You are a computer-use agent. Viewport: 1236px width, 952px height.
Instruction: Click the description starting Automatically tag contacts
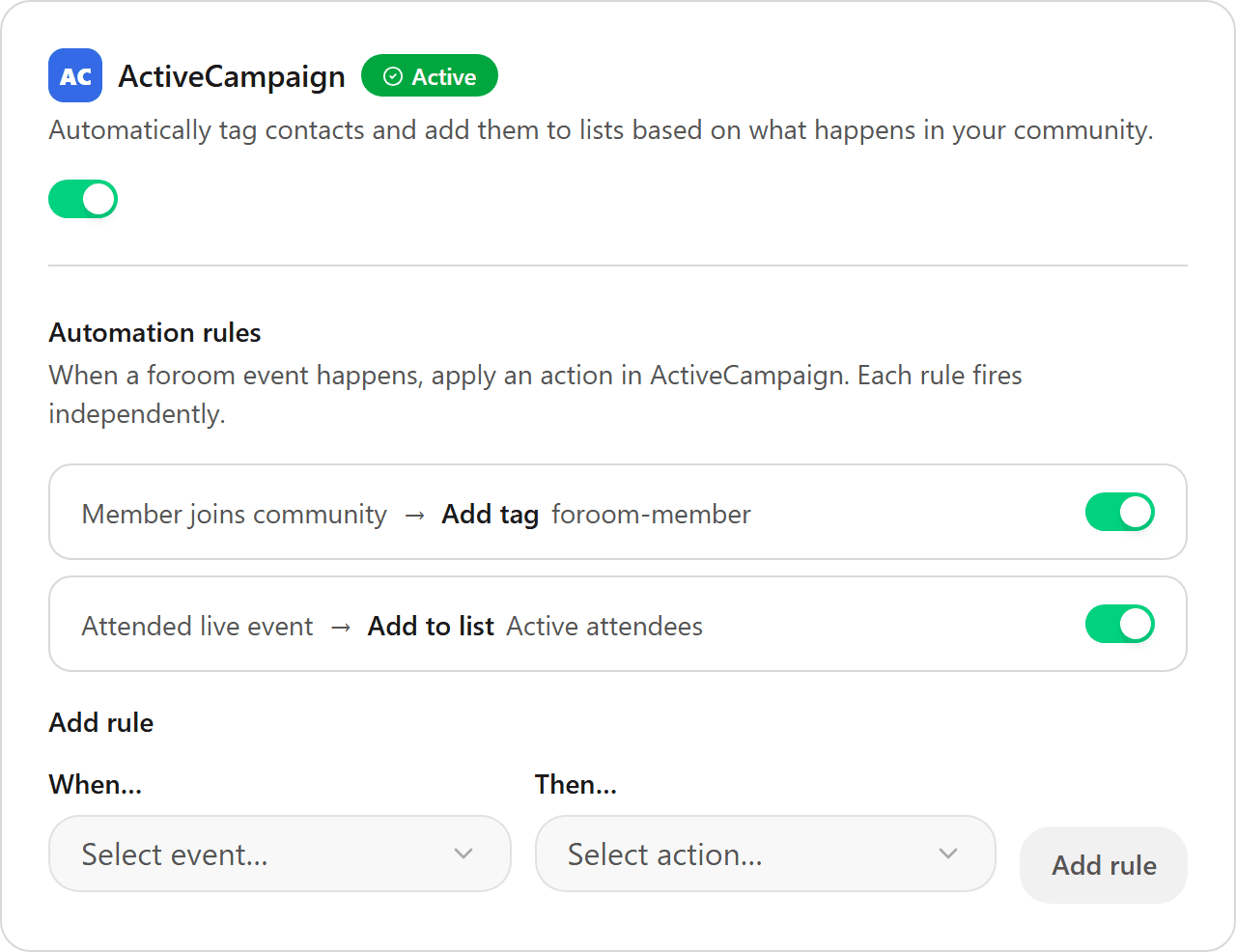click(x=602, y=130)
